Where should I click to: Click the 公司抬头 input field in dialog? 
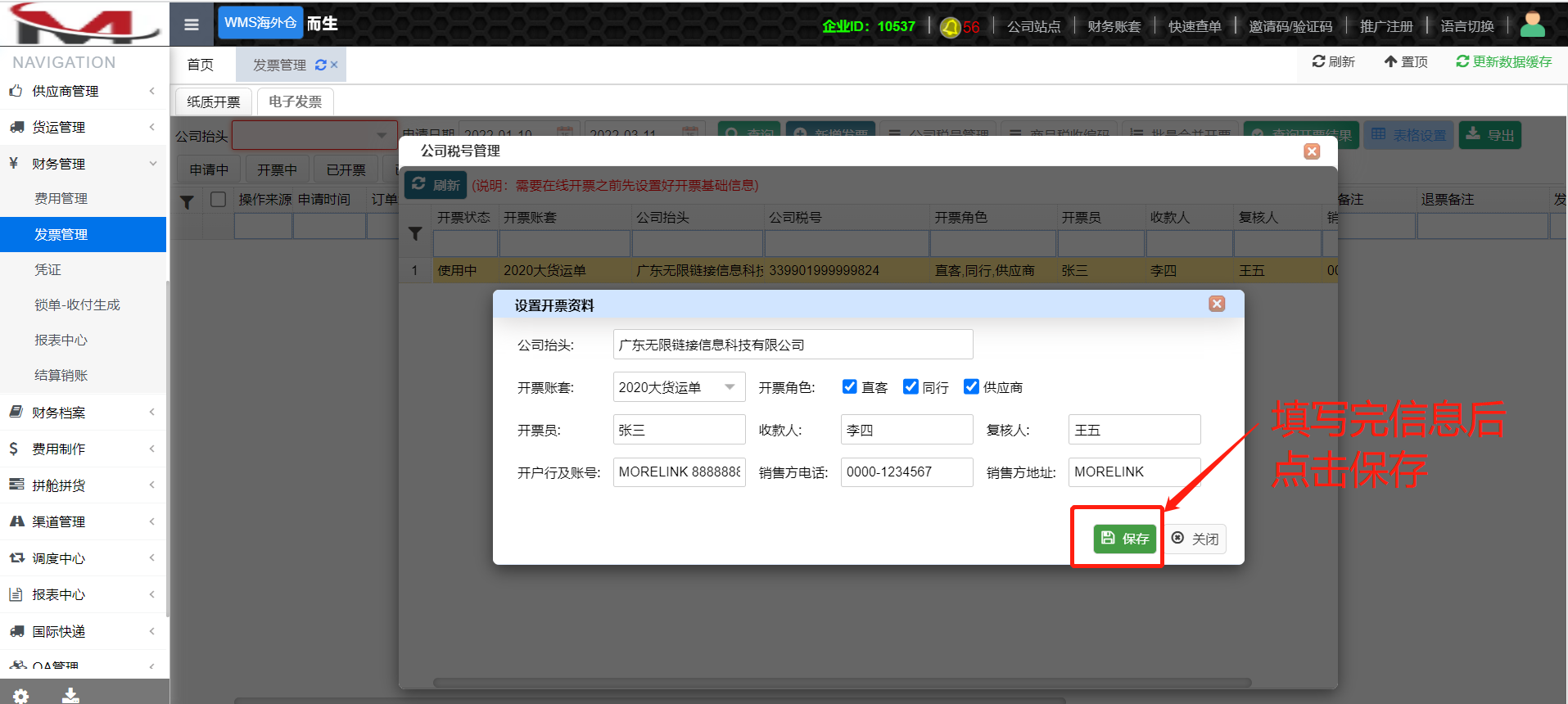(793, 345)
